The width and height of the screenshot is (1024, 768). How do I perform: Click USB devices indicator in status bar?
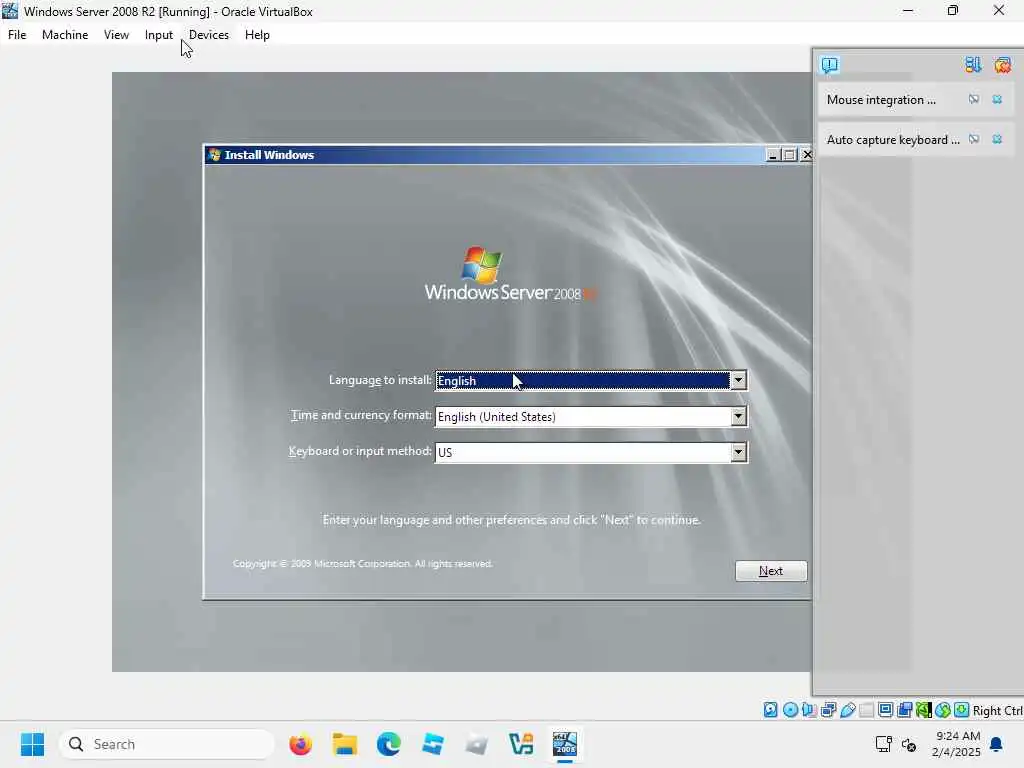[848, 710]
